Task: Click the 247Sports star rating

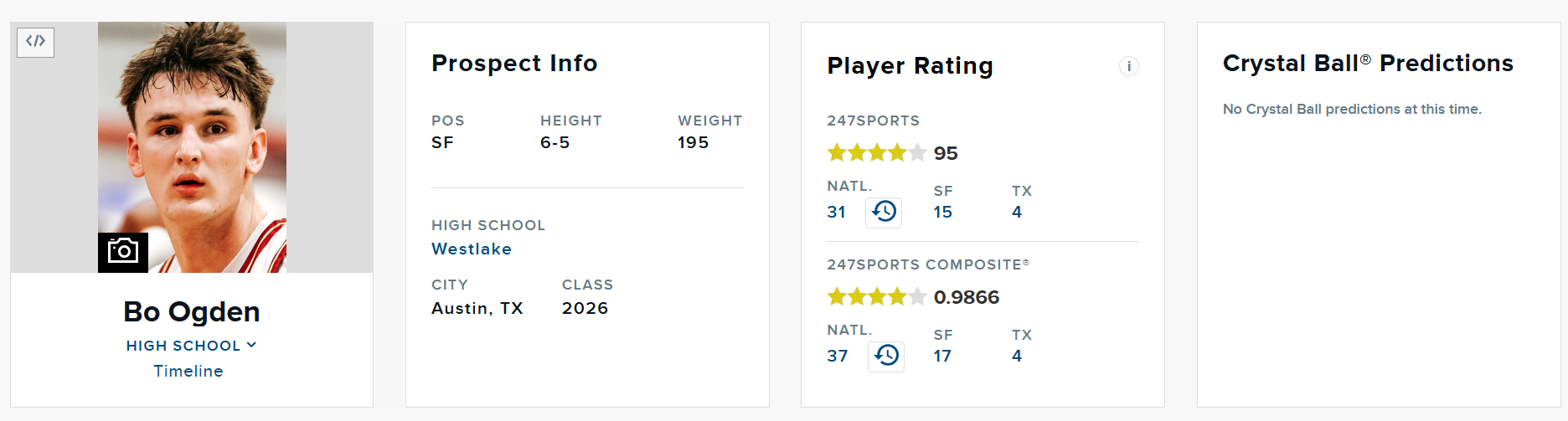Action: pyautogui.click(x=876, y=152)
